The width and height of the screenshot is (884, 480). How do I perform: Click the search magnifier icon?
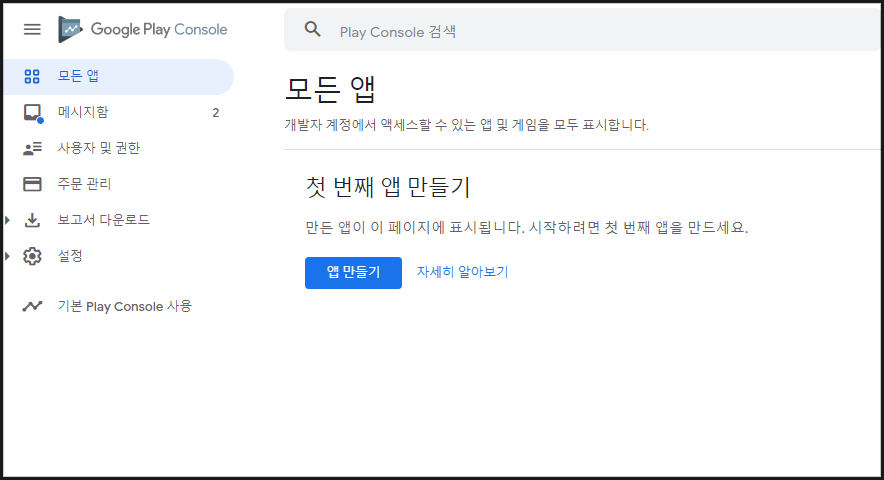point(313,30)
